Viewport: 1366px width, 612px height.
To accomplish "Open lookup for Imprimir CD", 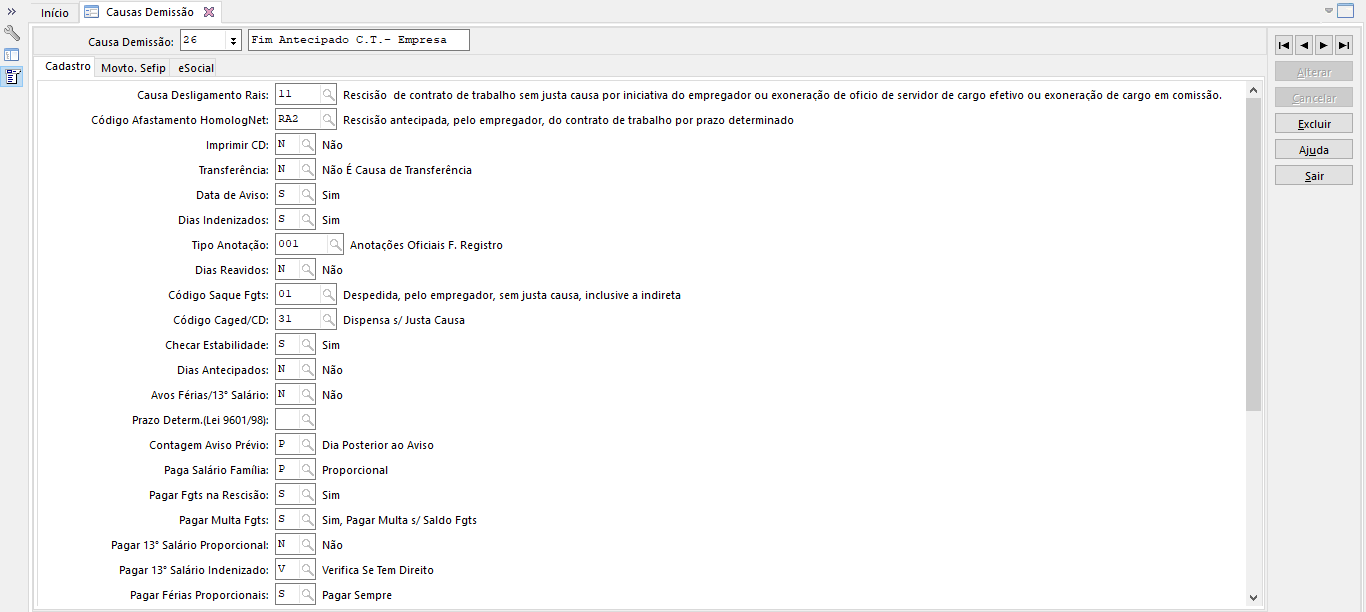I will 307,145.
